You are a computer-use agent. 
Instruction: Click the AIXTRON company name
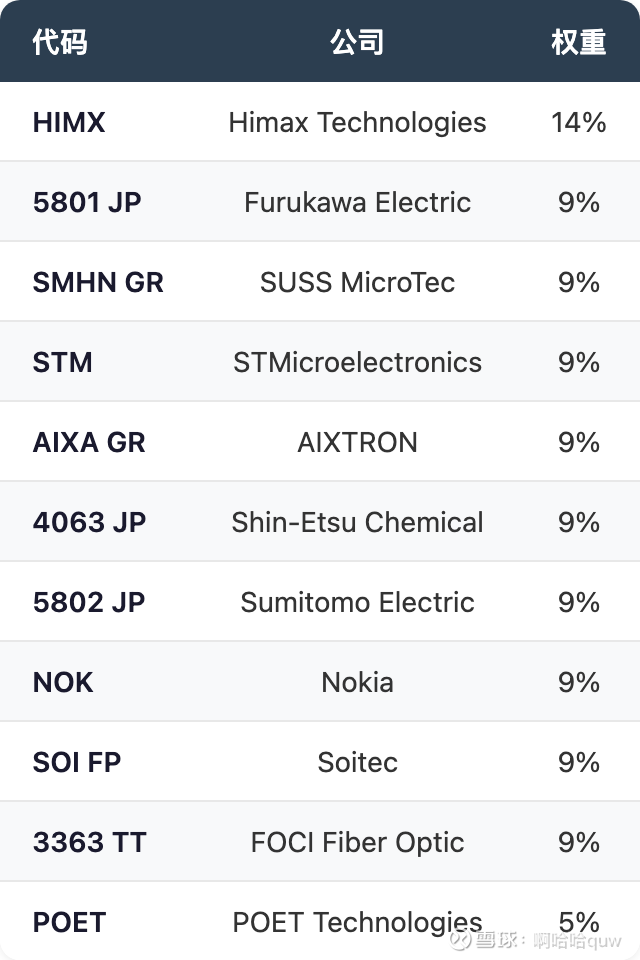coord(357,442)
